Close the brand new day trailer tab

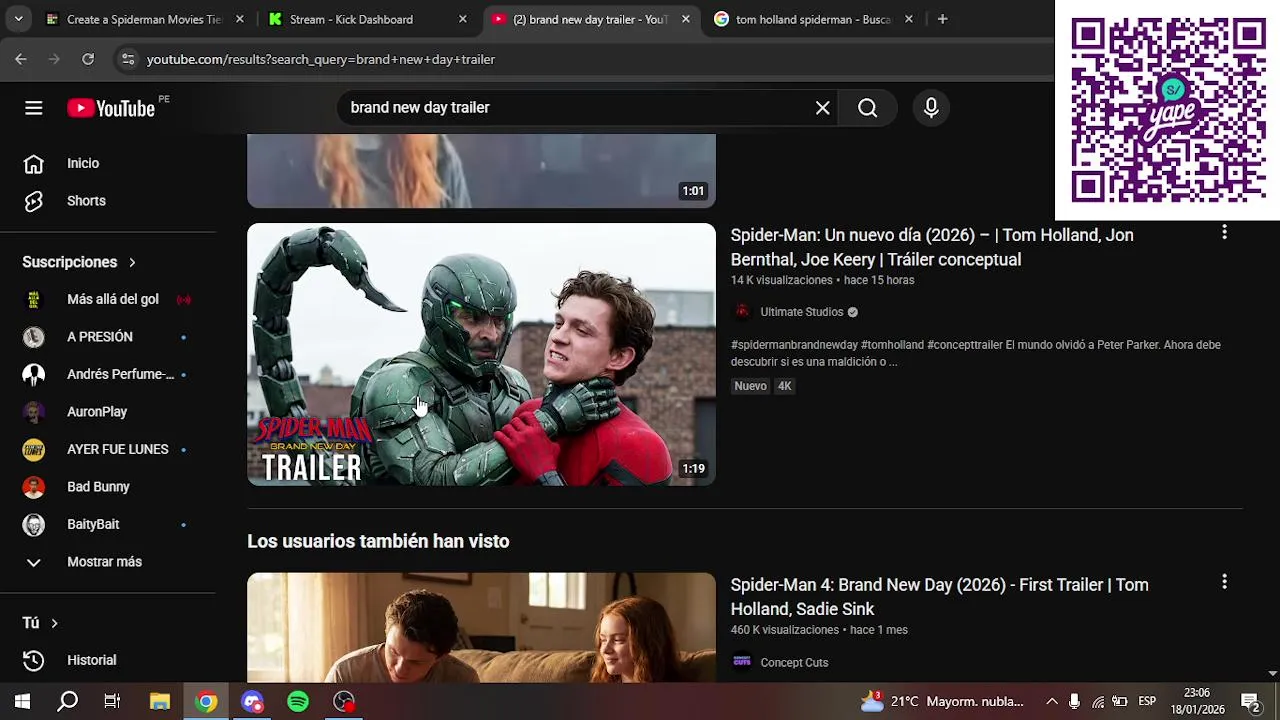pyautogui.click(x=685, y=19)
